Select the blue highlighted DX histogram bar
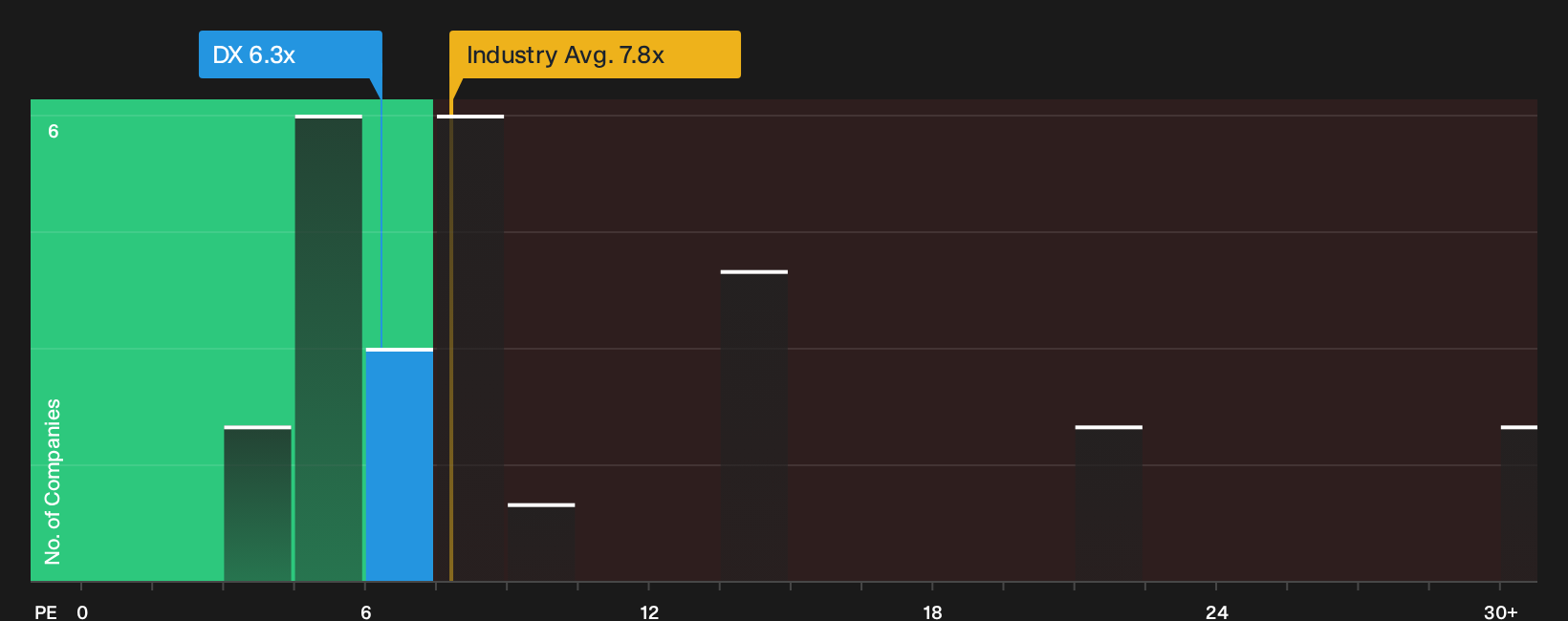Viewport: 1568px width, 621px height. 400,464
